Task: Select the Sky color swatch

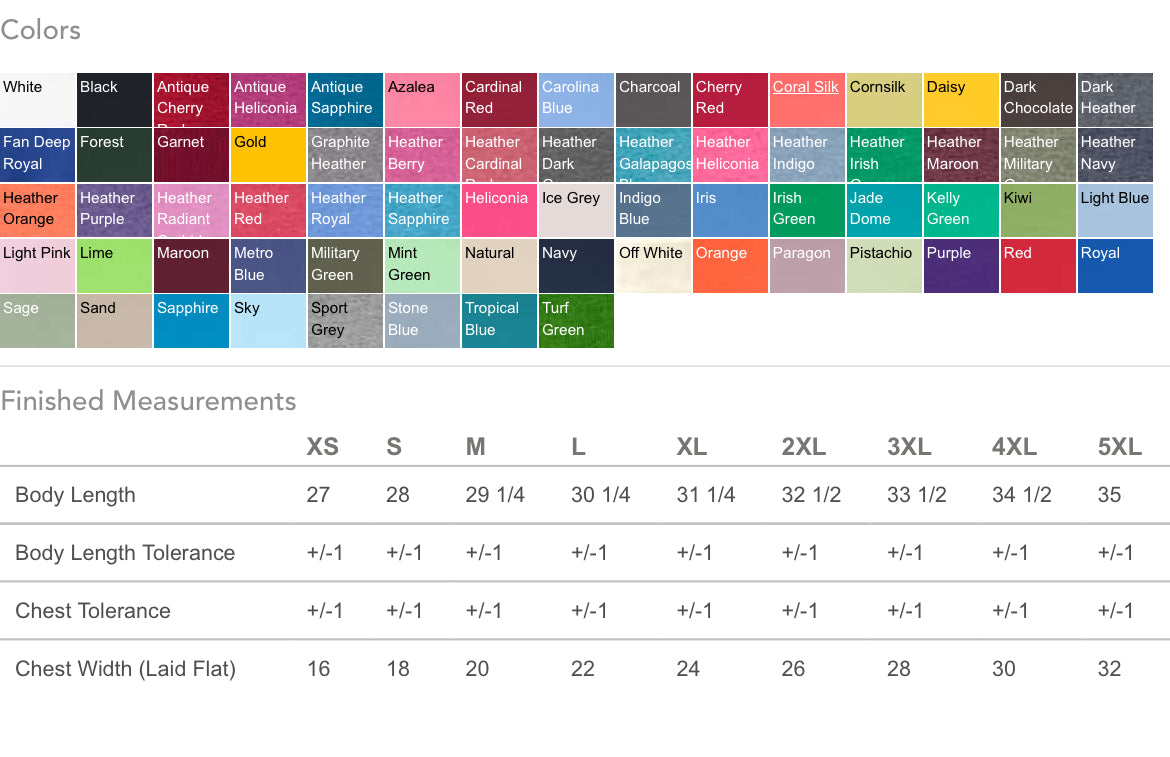Action: point(268,321)
